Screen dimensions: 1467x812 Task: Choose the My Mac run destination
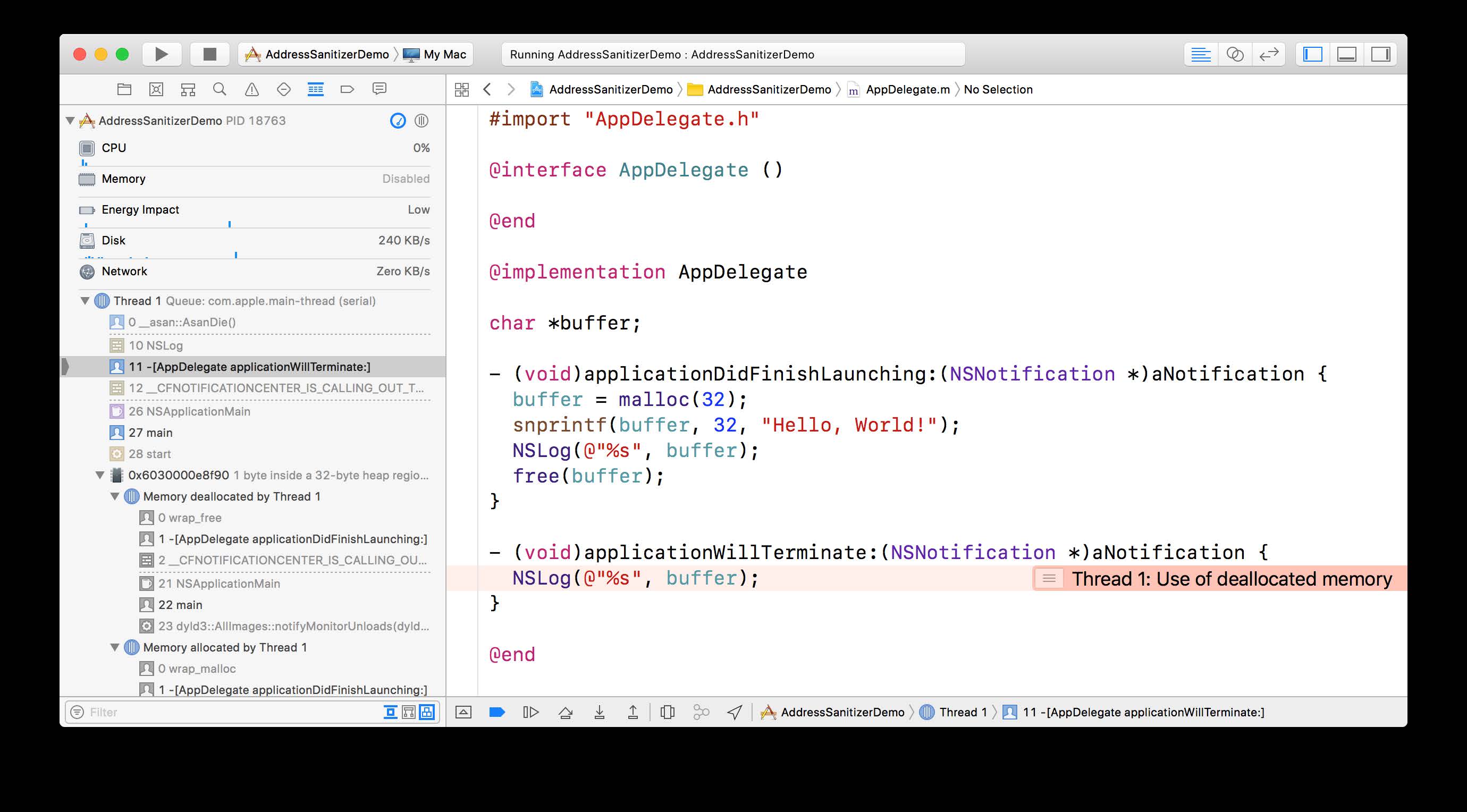click(435, 55)
